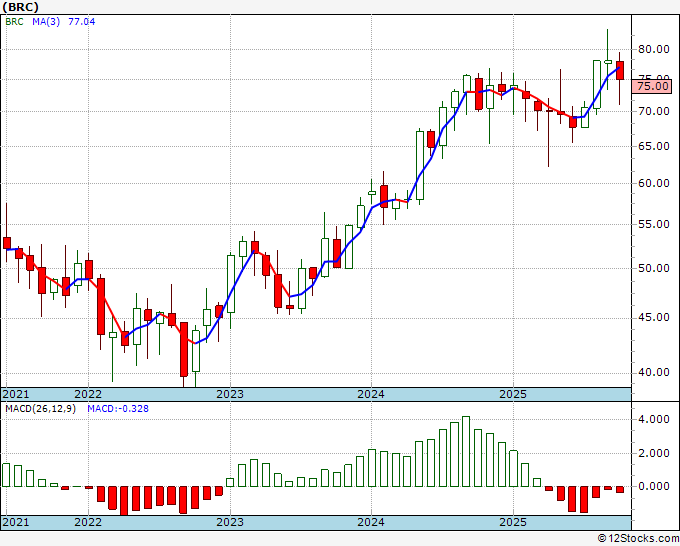Click the highlighted 75.00 current price tag
This screenshot has width=680, height=546.
tap(653, 86)
